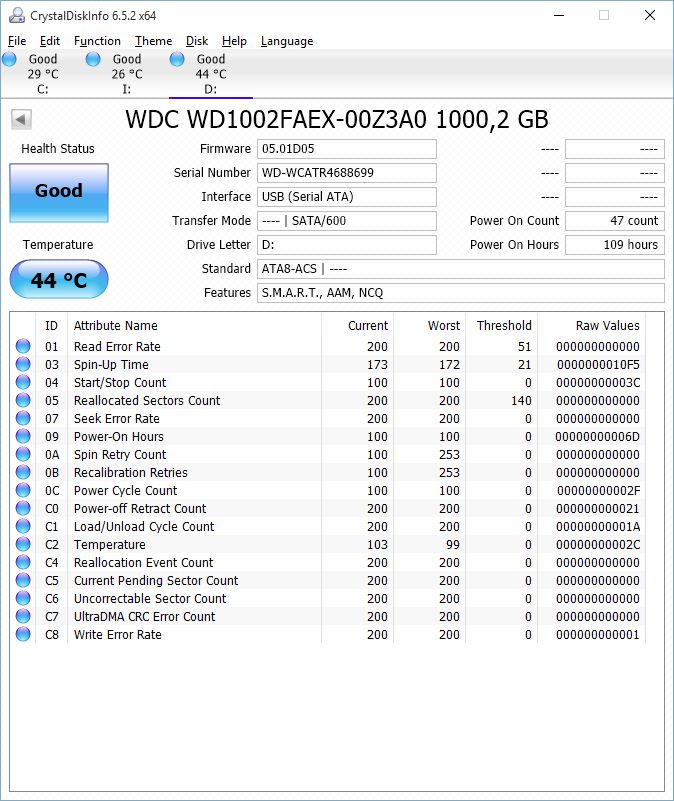The height and width of the screenshot is (801, 674).
Task: Open the Function menu
Action: coord(97,41)
